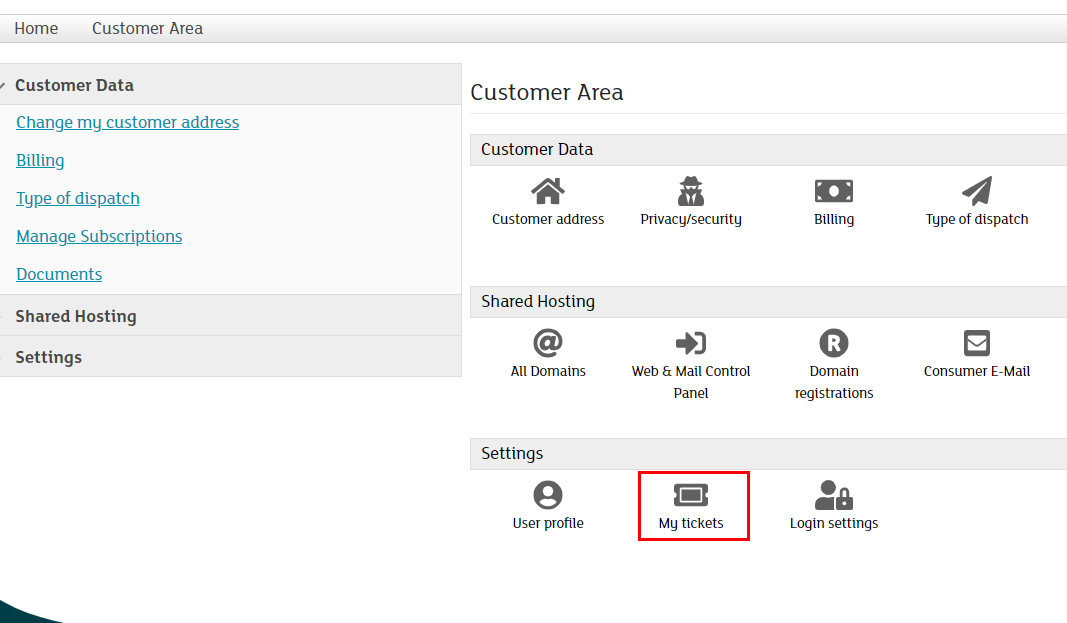
Task: Open the User profile icon
Action: [x=548, y=495]
